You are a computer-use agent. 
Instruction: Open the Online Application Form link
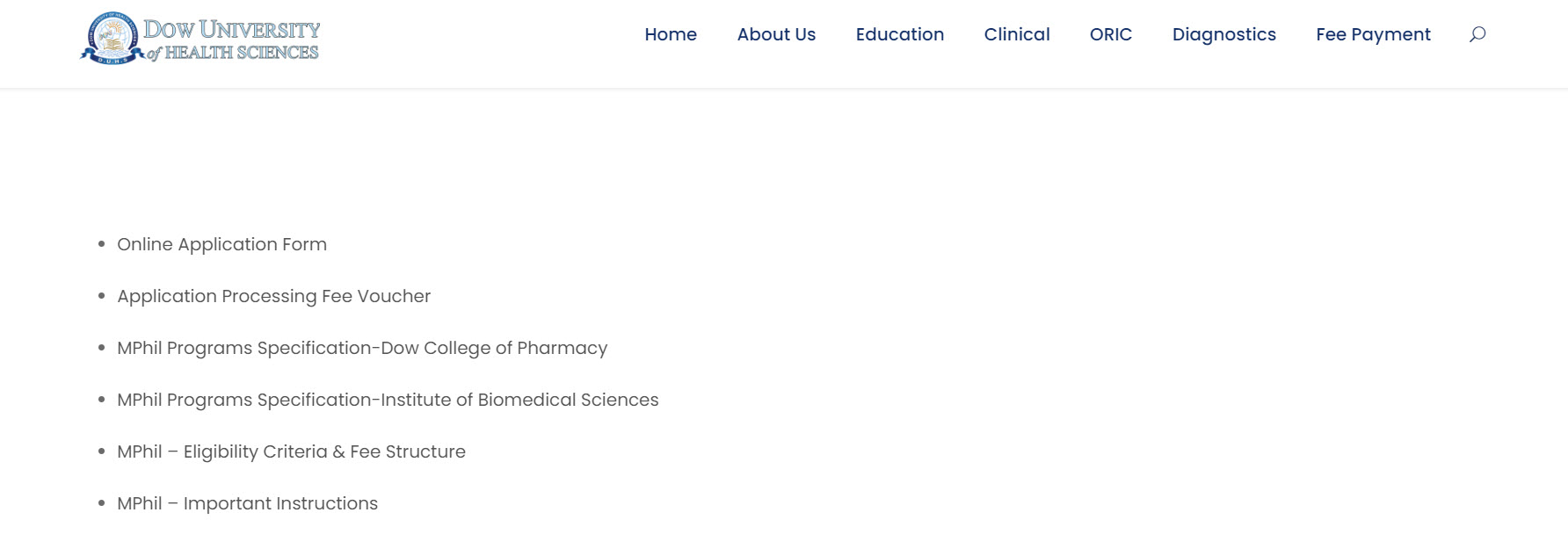[221, 244]
